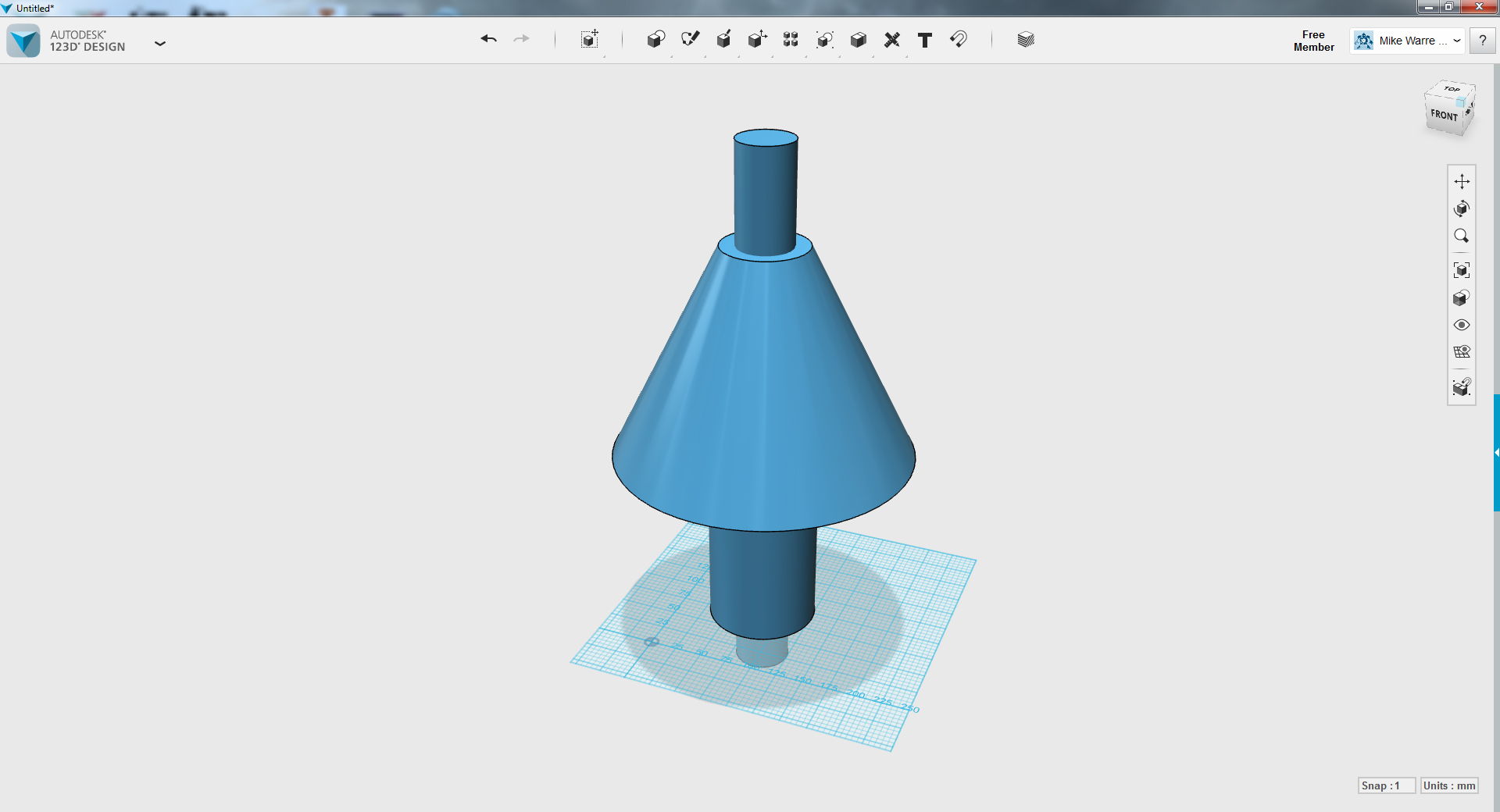Click the Free Member status label
This screenshot has height=812, width=1500.
point(1313,41)
